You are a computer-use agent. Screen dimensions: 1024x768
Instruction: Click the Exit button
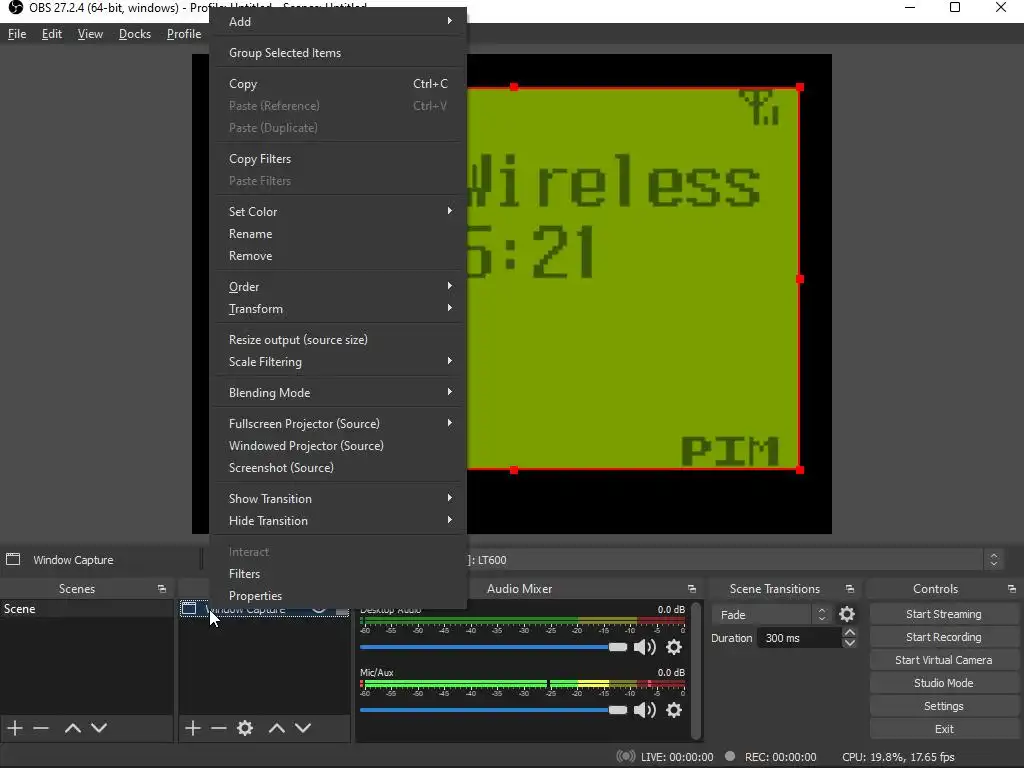tap(944, 729)
